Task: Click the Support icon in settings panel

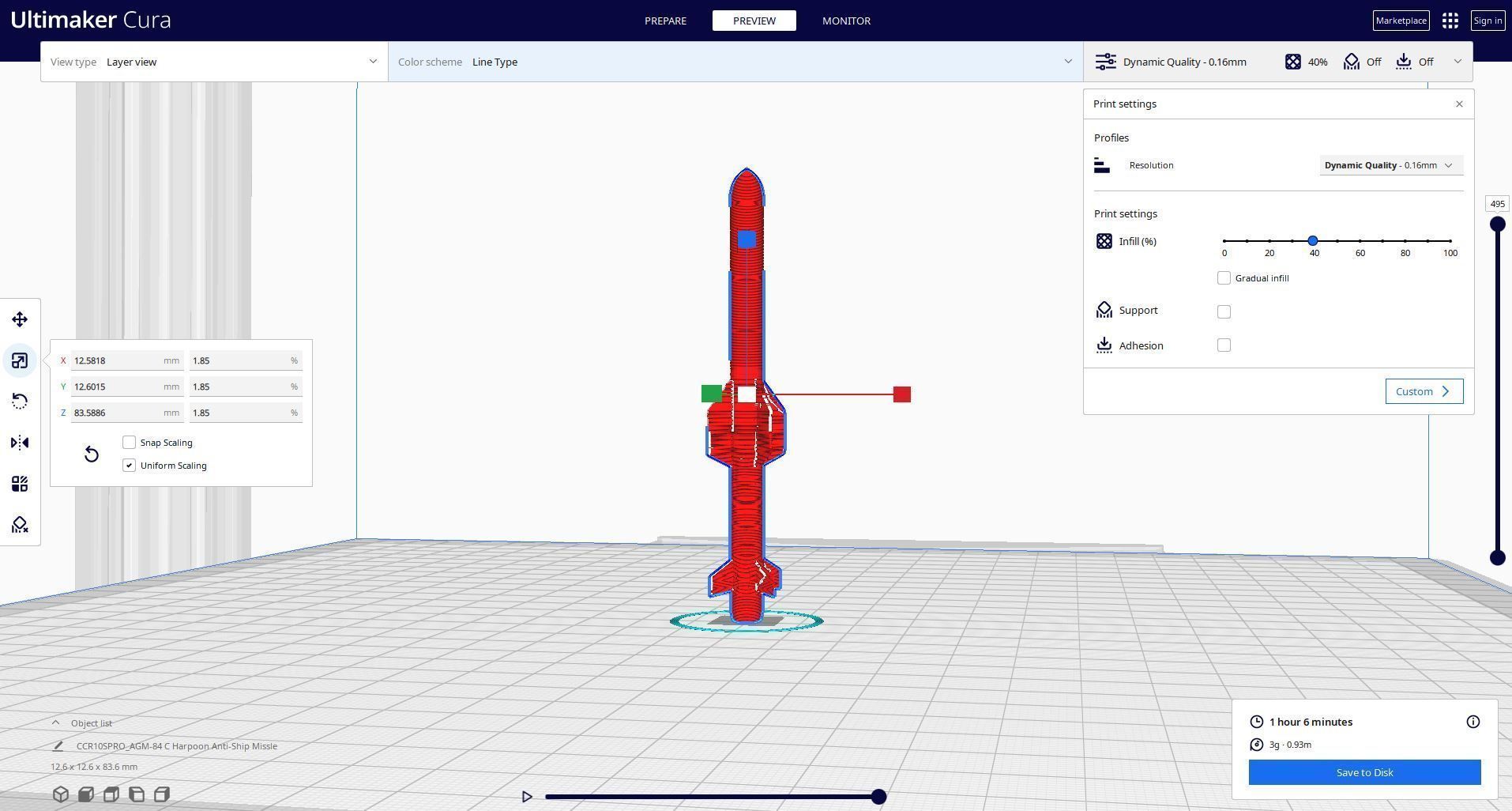Action: 1104,310
